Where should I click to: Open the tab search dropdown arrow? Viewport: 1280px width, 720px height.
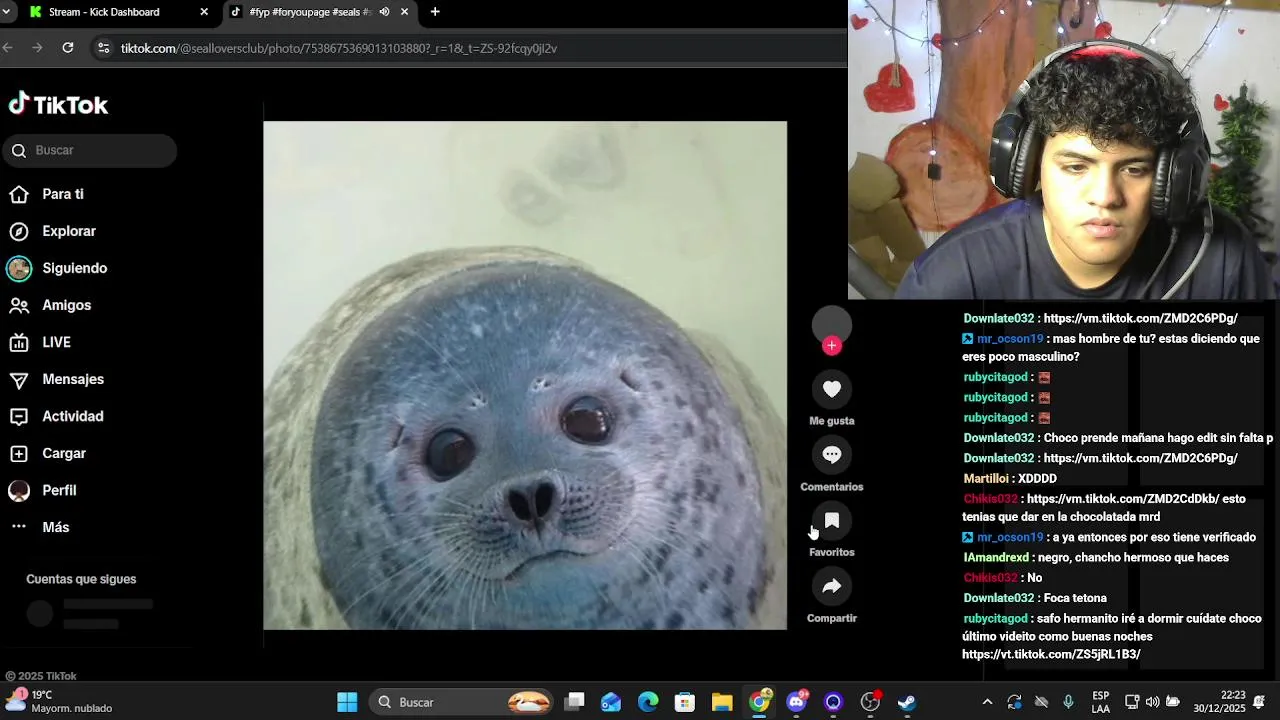[x=7, y=12]
